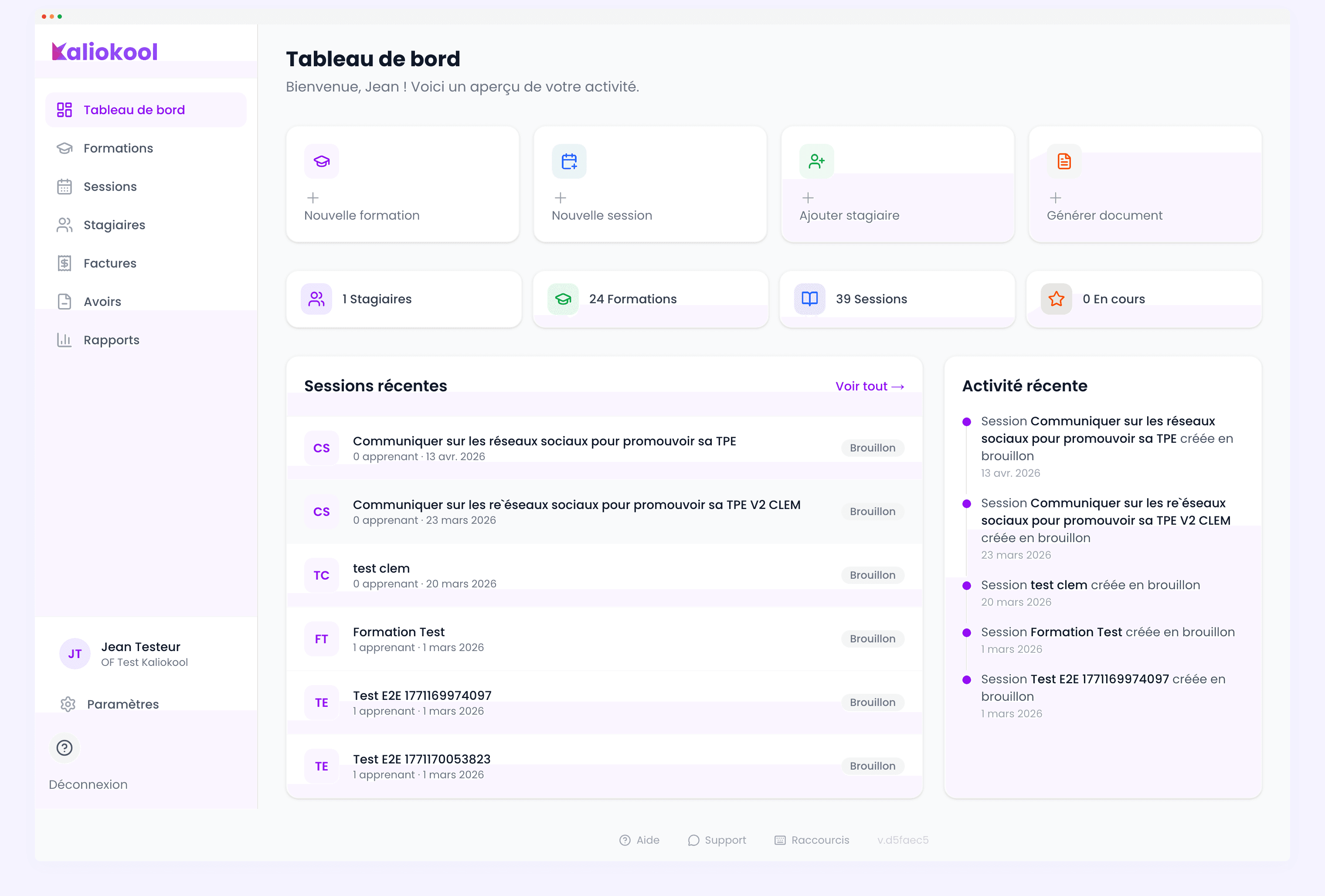
Task: Click the JT avatar of Jean Testeur
Action: [x=75, y=654]
